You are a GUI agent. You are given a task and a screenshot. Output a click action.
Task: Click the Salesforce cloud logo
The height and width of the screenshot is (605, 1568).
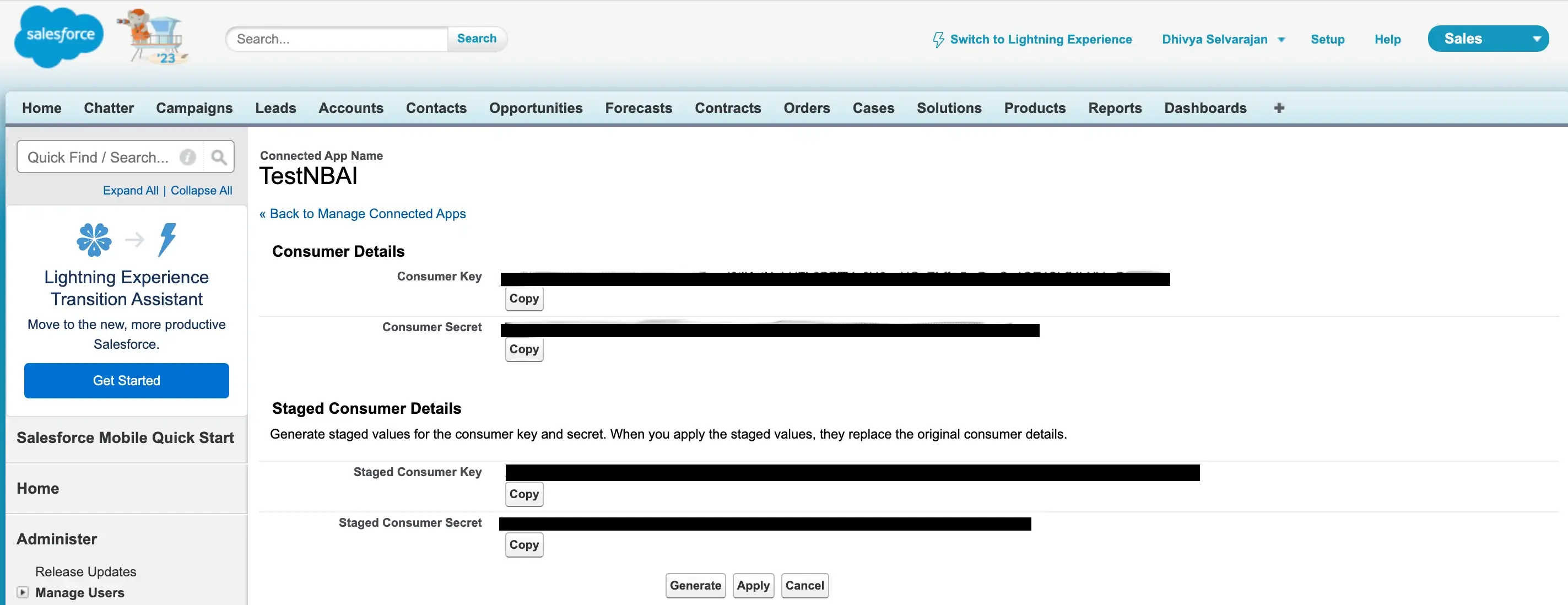pyautogui.click(x=59, y=36)
